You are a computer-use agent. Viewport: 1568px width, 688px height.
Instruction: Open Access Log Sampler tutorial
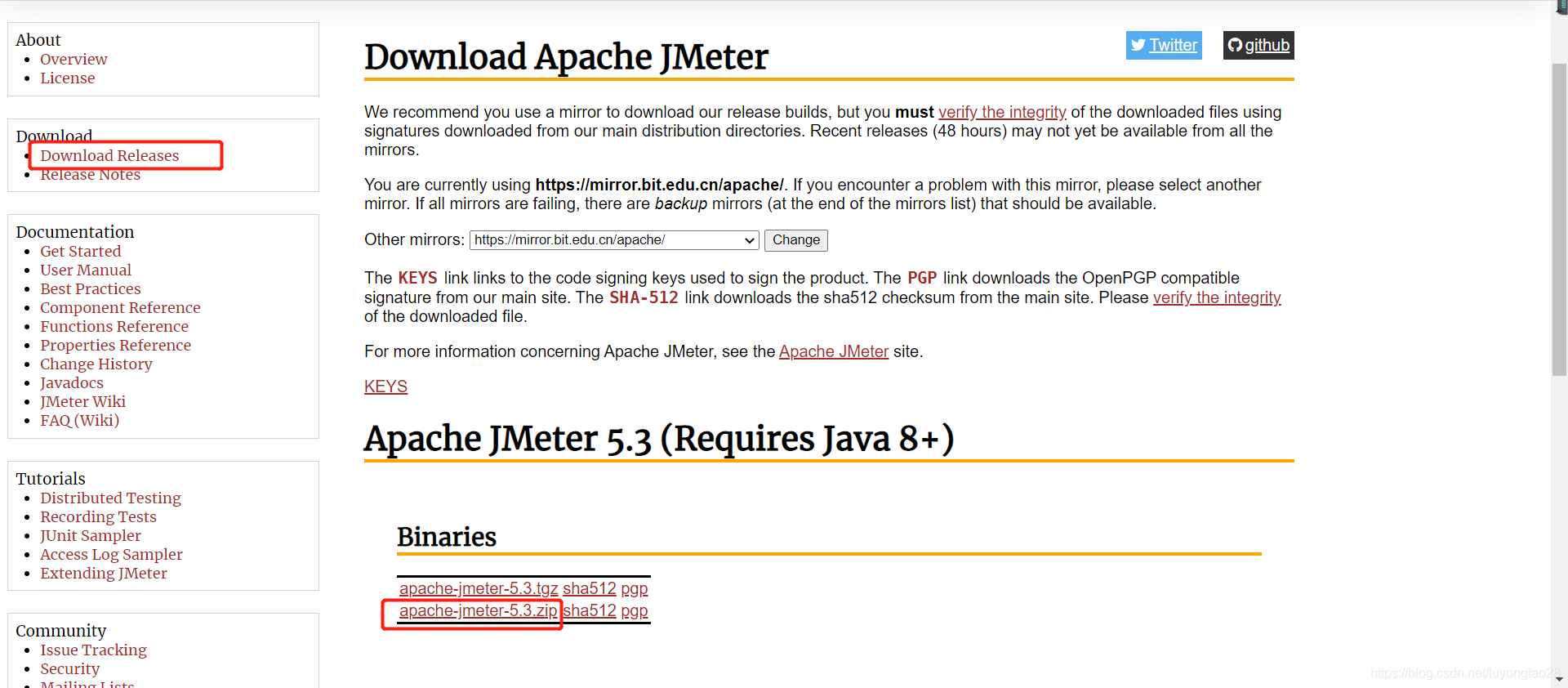pos(112,554)
